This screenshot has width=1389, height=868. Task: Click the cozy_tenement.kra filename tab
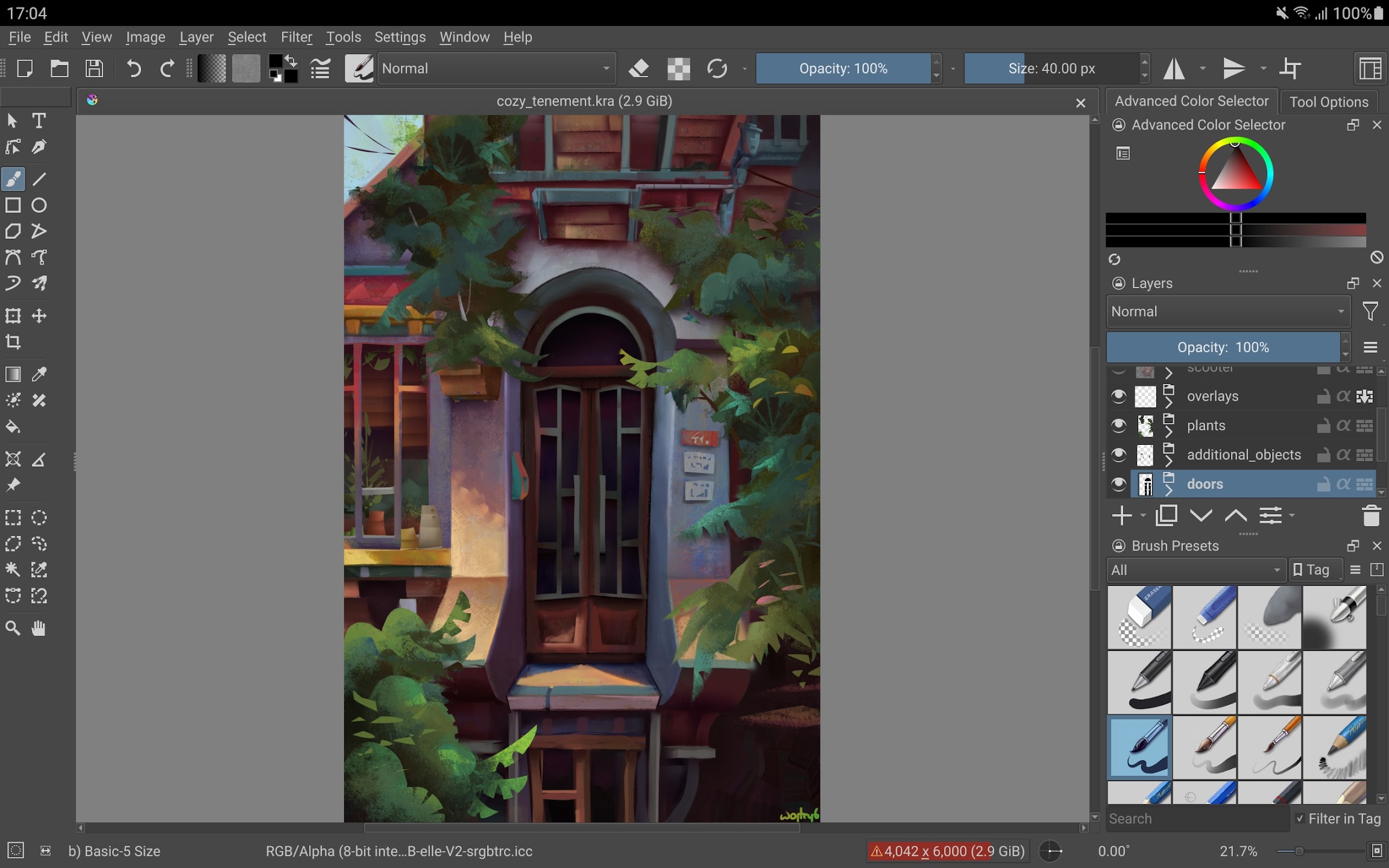pos(584,101)
